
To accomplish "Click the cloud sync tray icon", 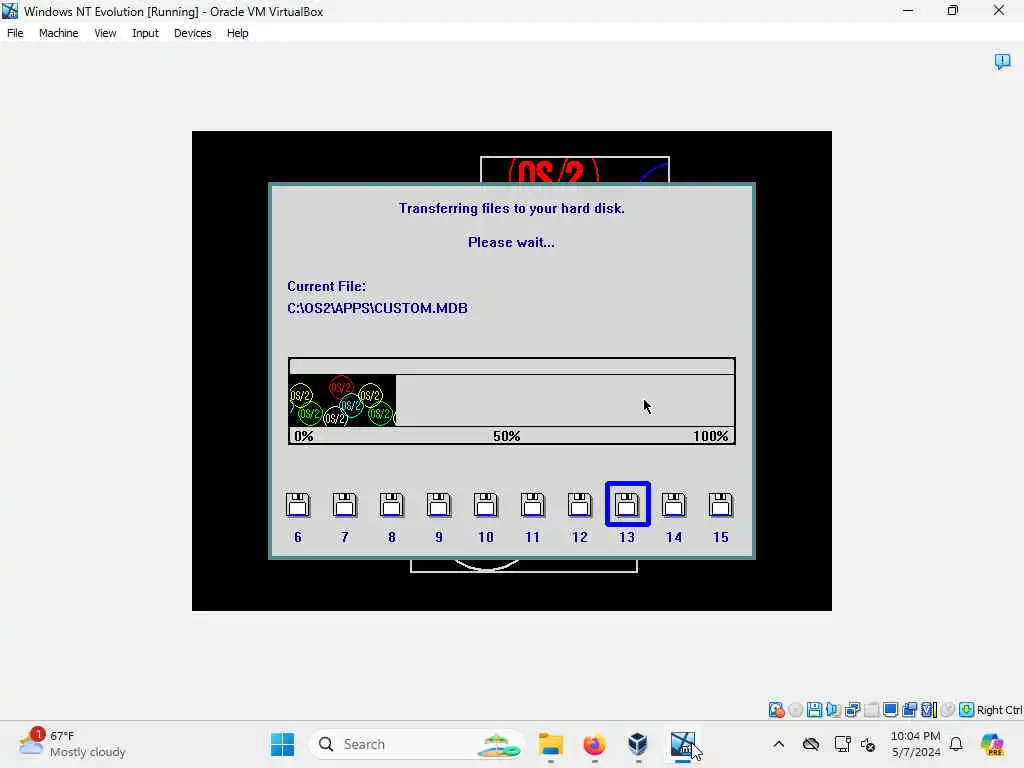I will pyautogui.click(x=811, y=744).
